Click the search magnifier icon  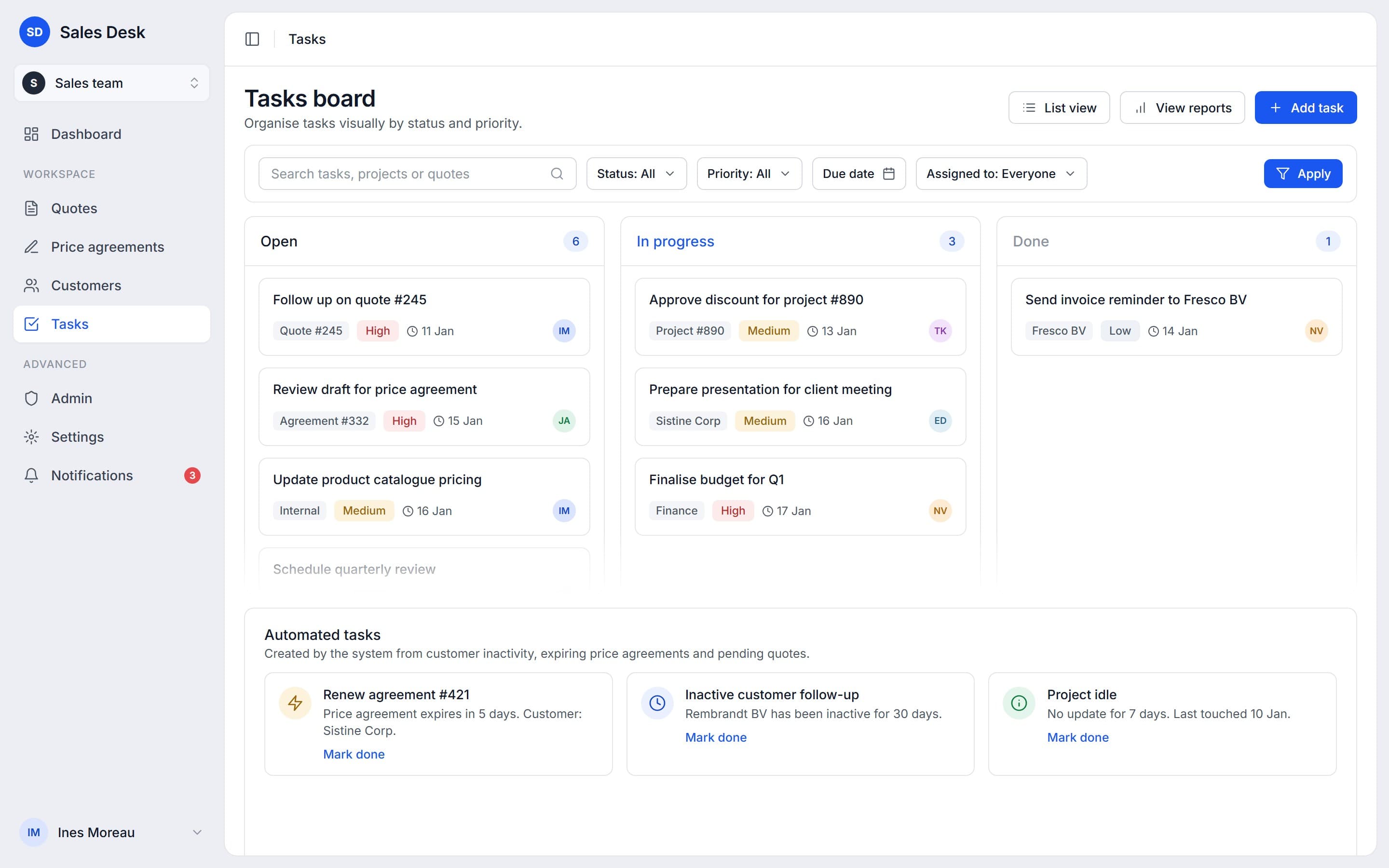[557, 174]
